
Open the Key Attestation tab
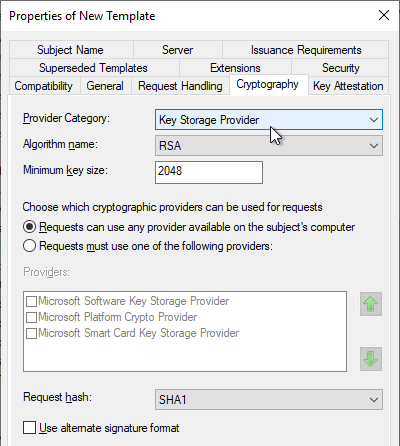point(348,86)
